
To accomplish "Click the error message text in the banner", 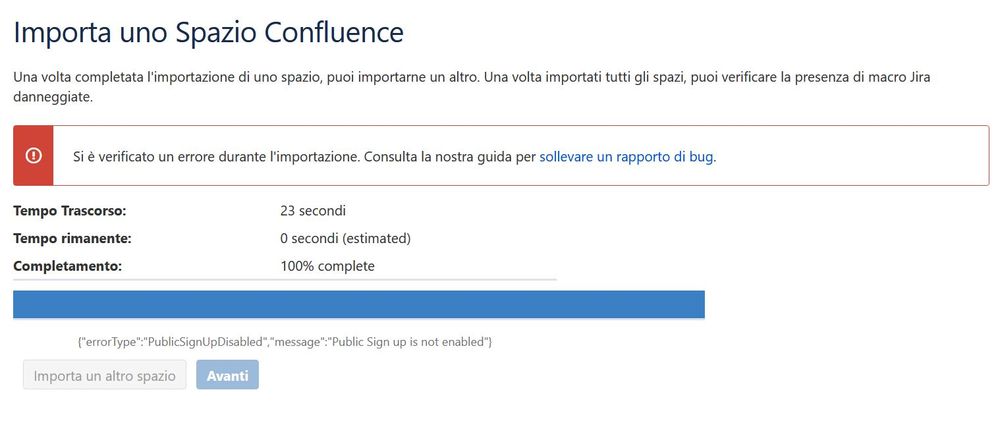I will [x=395, y=157].
